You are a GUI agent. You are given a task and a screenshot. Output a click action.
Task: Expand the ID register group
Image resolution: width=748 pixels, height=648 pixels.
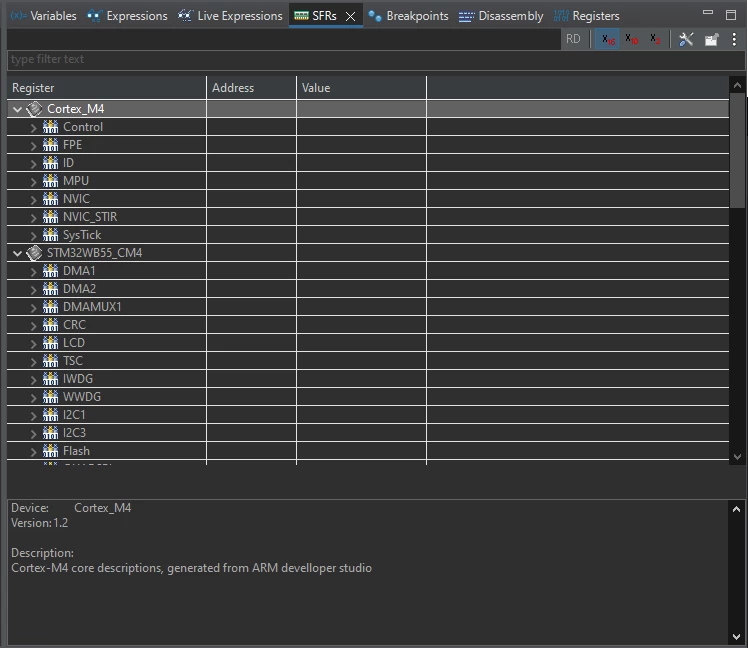pos(33,164)
